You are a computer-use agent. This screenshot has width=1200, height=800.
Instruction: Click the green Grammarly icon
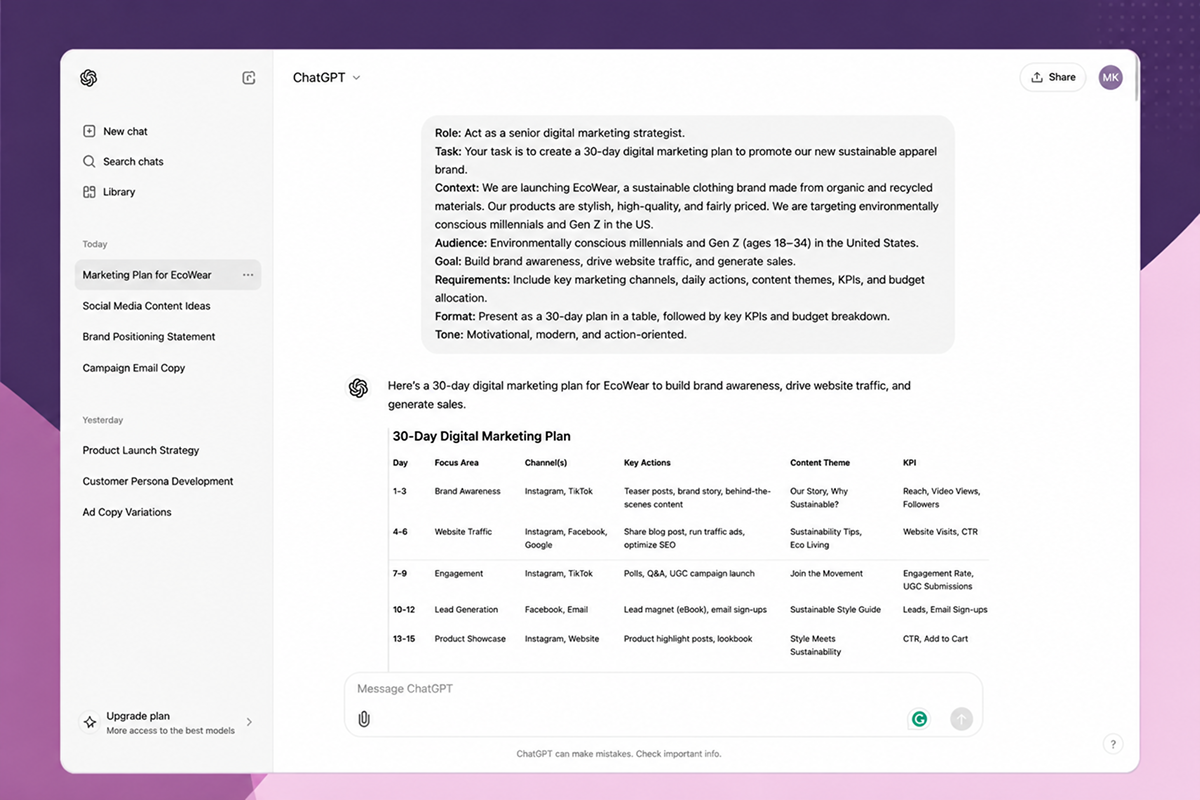918,719
